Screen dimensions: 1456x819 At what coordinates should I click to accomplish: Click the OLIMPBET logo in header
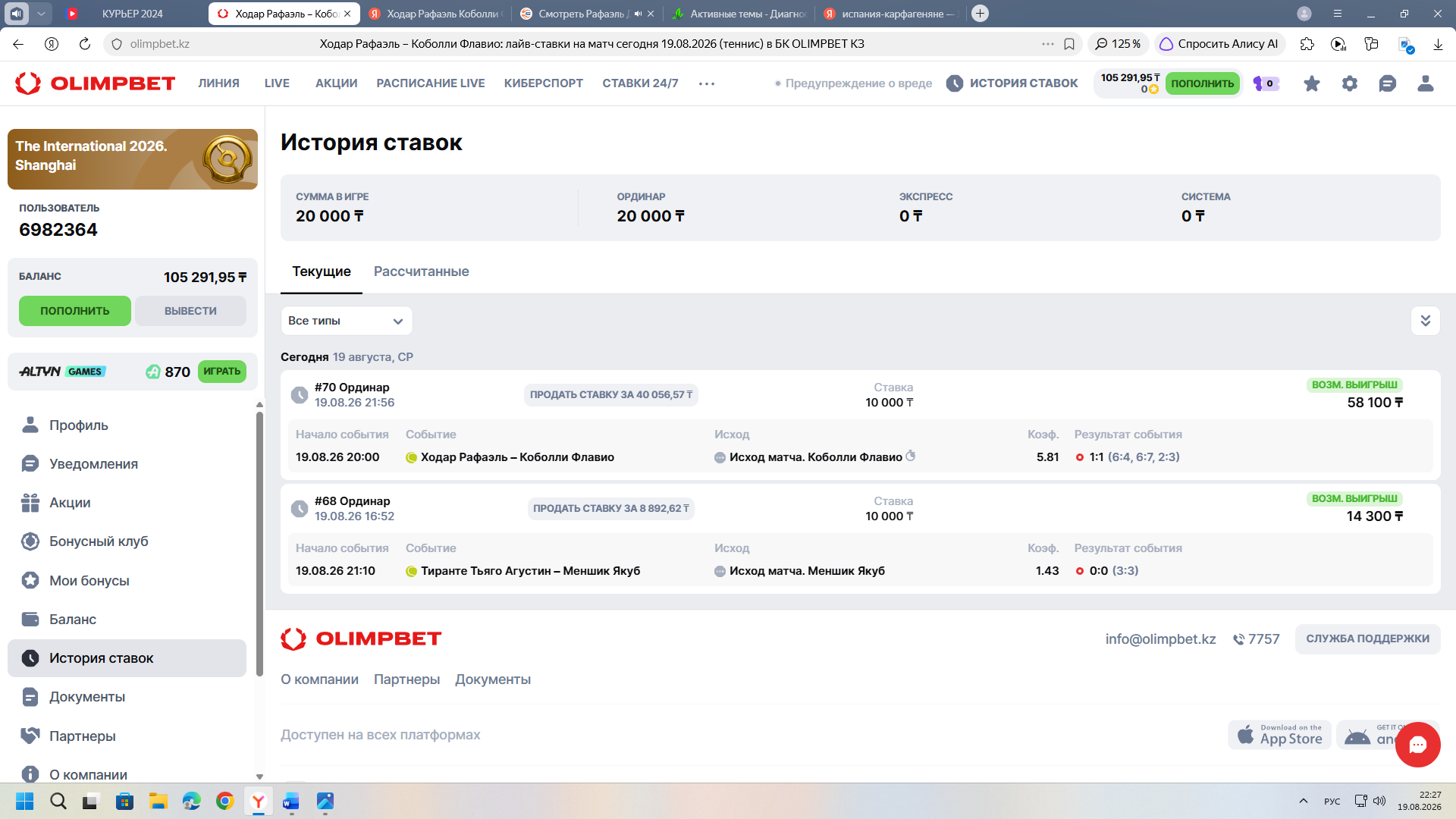click(96, 83)
